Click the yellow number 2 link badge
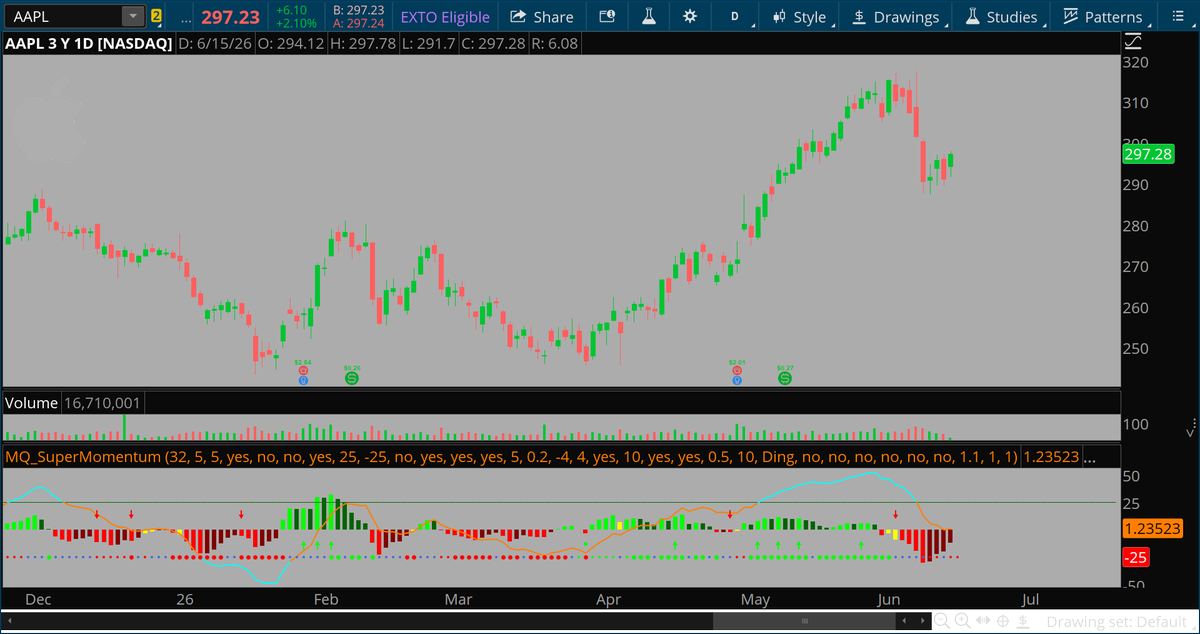Screen dimensions: 1200x634 (x=156, y=16)
